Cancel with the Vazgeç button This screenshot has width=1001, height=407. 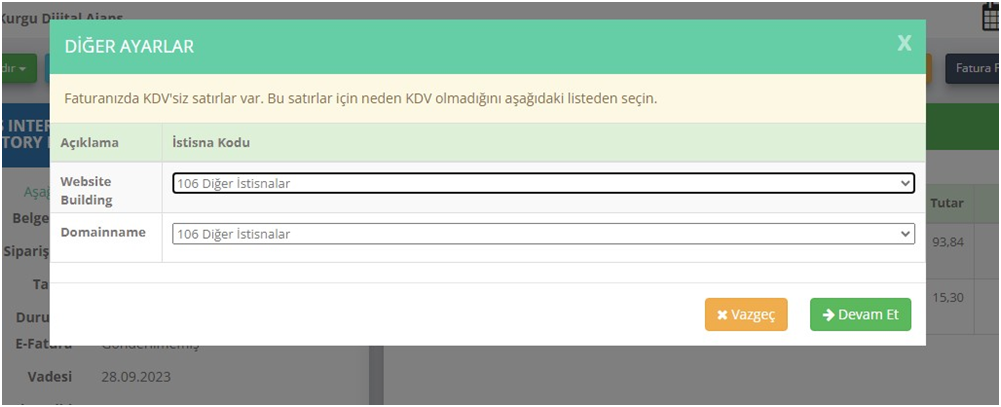746,314
